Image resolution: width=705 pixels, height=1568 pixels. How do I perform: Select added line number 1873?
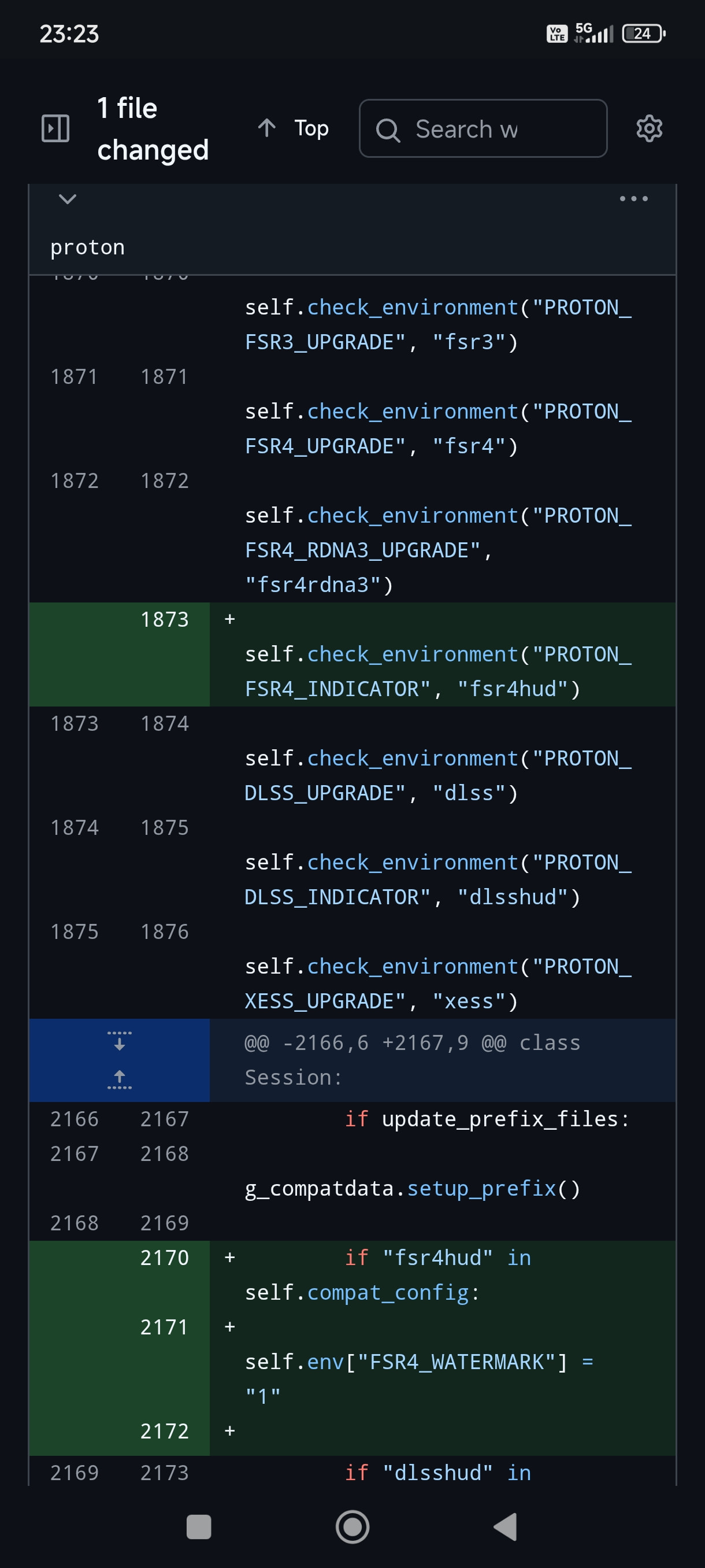click(164, 620)
